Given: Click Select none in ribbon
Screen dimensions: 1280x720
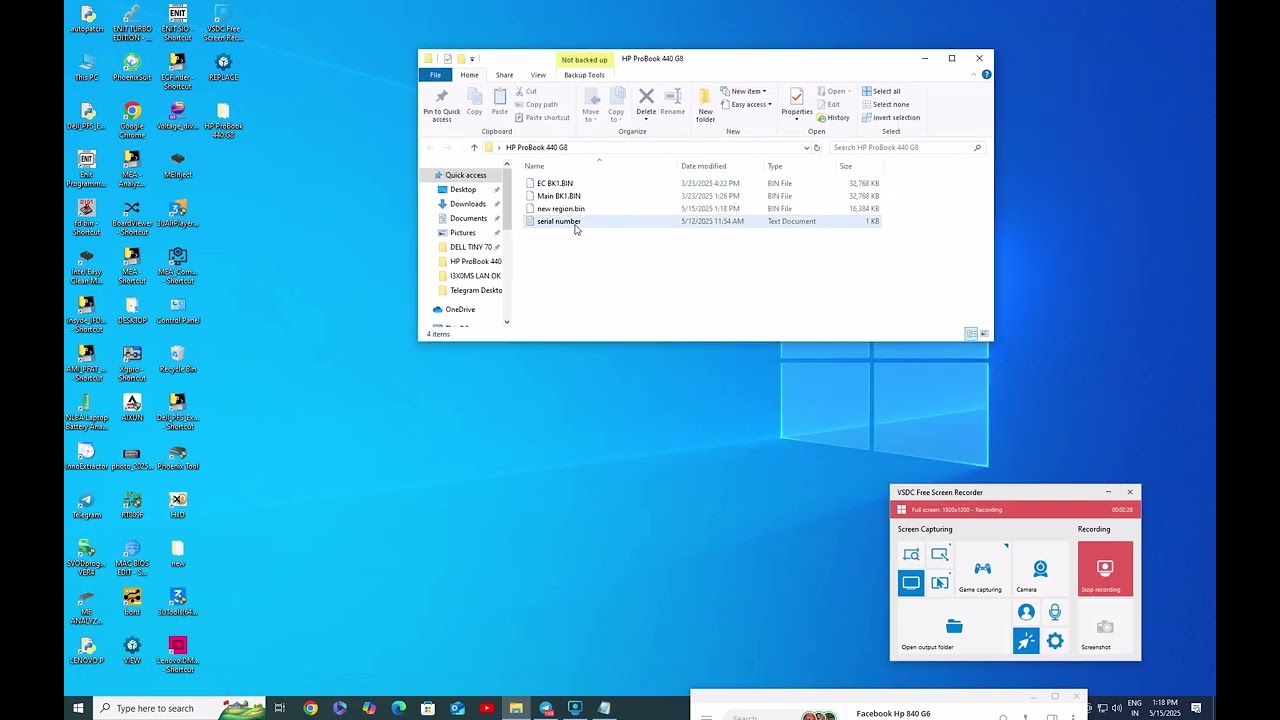Looking at the screenshot, I should [885, 104].
